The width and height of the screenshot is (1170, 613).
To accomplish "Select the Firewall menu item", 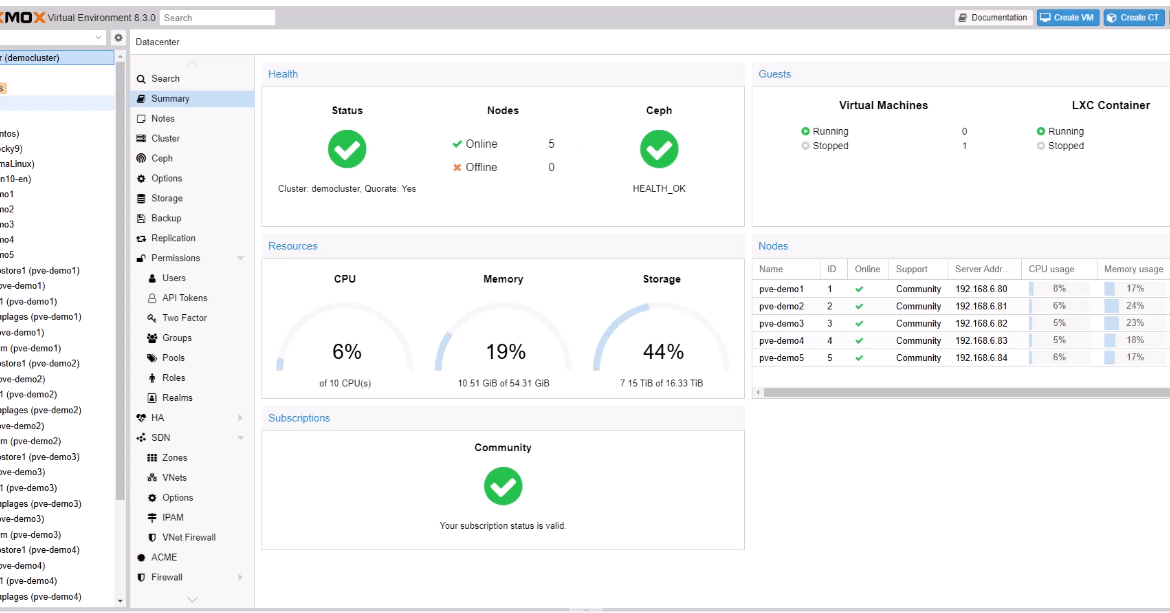I will click(193, 577).
